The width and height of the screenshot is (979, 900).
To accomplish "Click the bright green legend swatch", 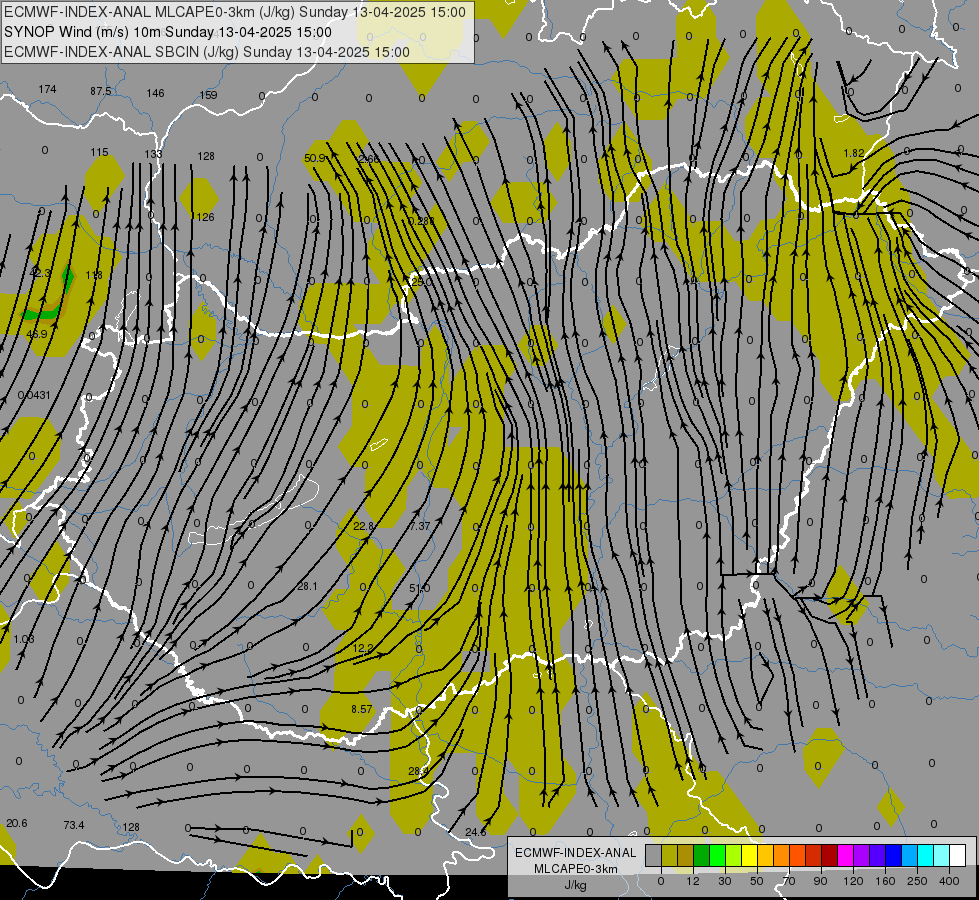I will 717,855.
